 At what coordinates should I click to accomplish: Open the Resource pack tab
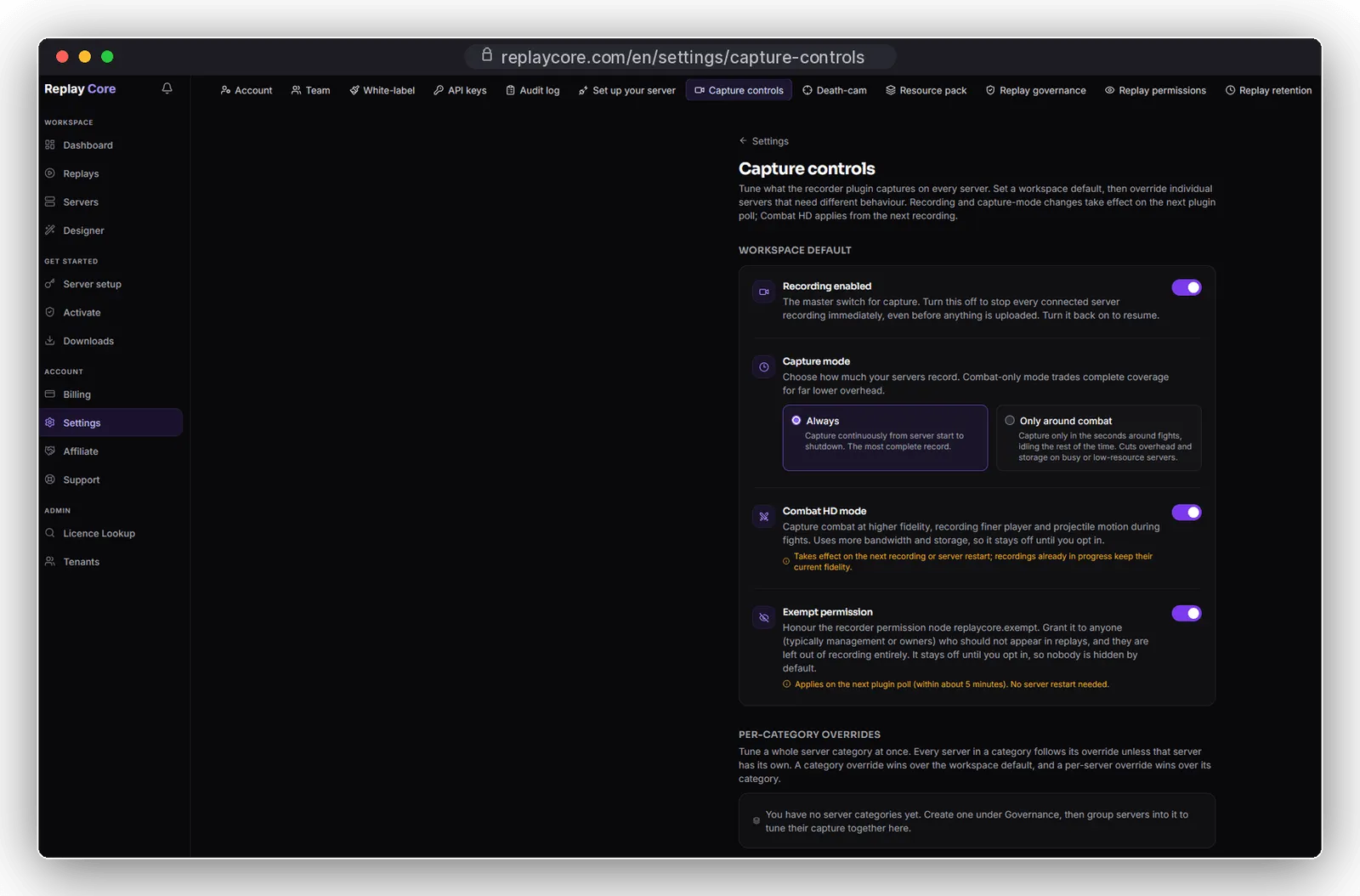click(926, 90)
